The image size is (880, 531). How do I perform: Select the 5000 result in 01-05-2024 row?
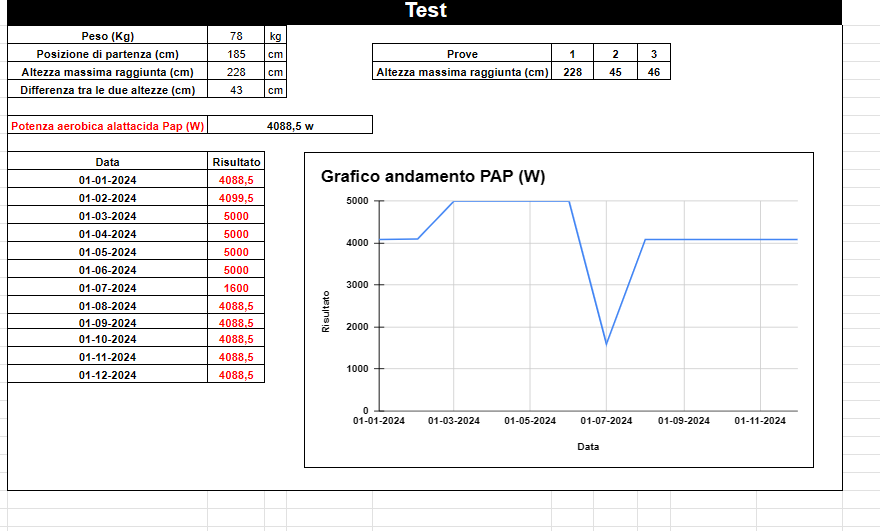coord(236,251)
